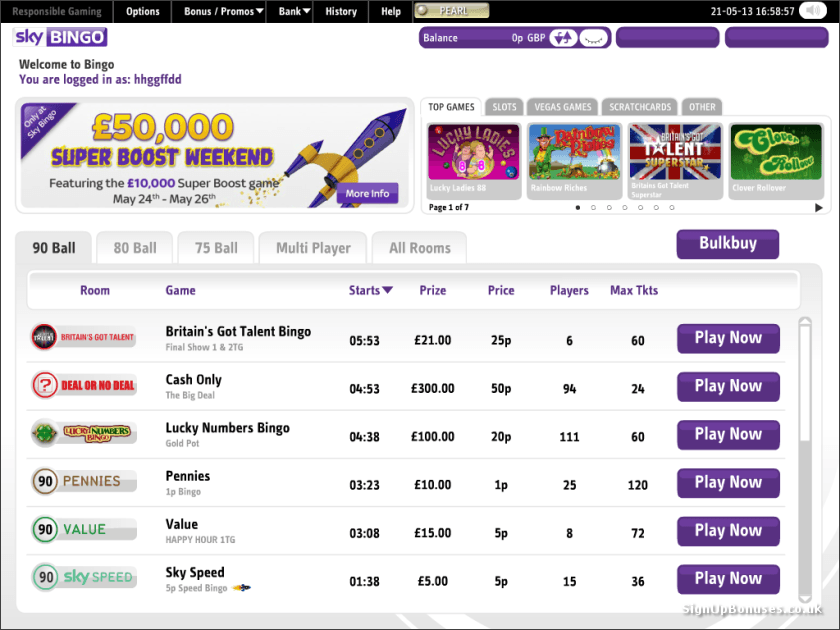Viewport: 840px width, 630px height.
Task: Select page 6 dot in games carousel
Action: tap(656, 208)
